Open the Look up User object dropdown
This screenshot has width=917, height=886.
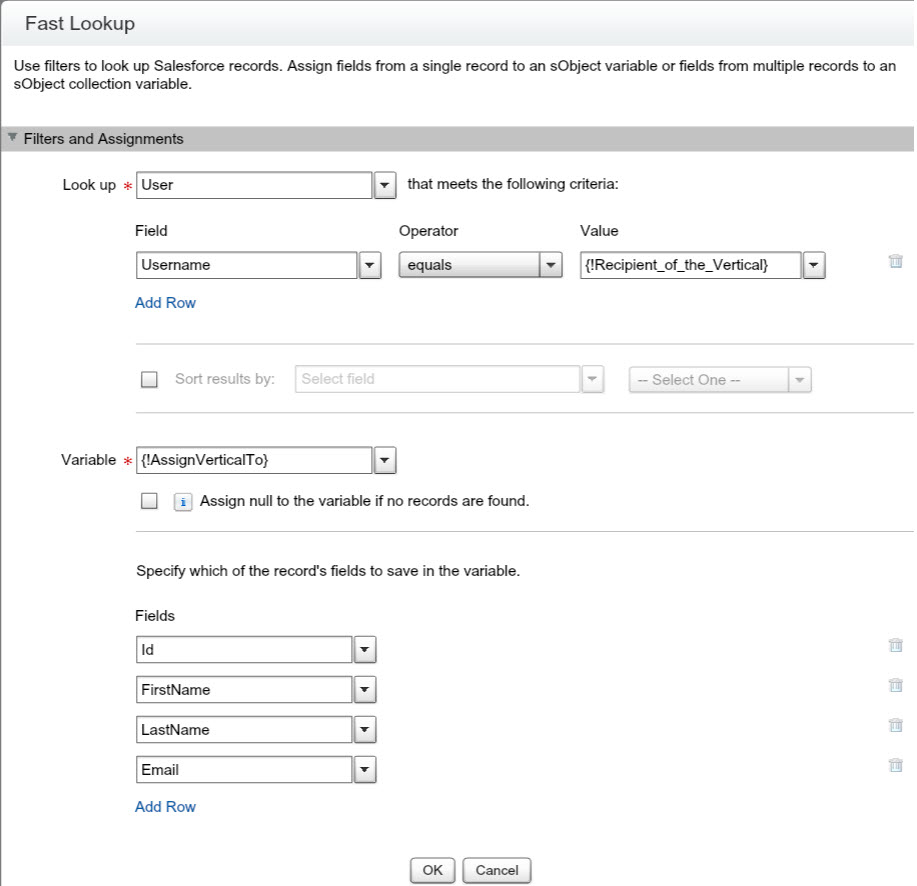coord(385,186)
